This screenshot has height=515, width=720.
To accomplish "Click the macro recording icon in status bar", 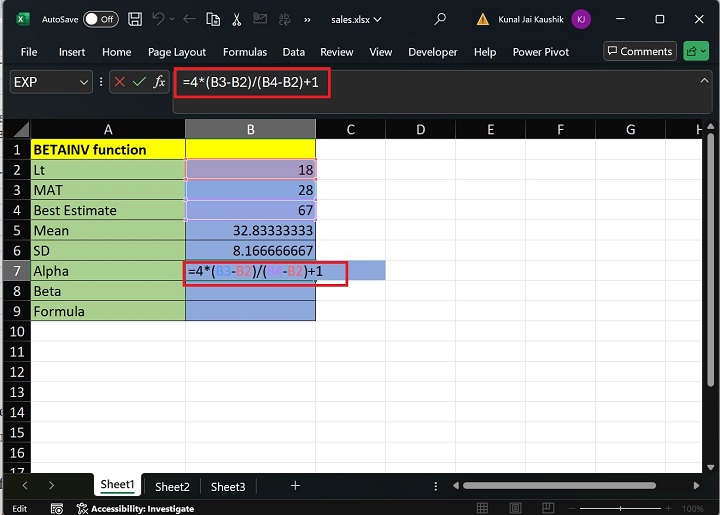I will (x=57, y=509).
